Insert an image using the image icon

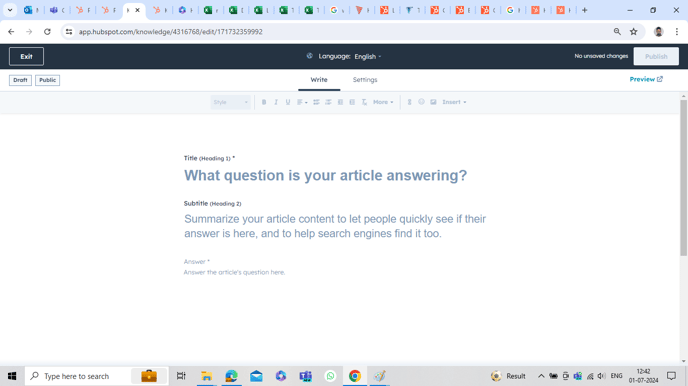coord(433,102)
